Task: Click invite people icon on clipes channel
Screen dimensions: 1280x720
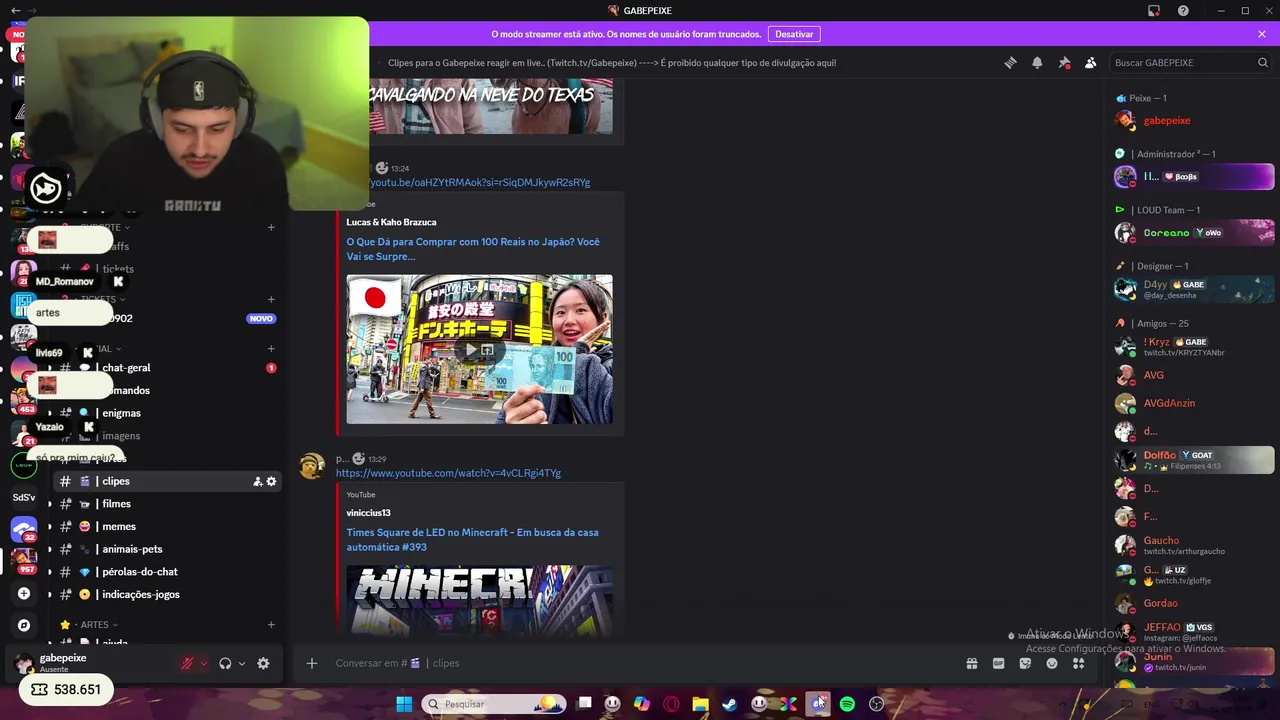Action: (257, 481)
